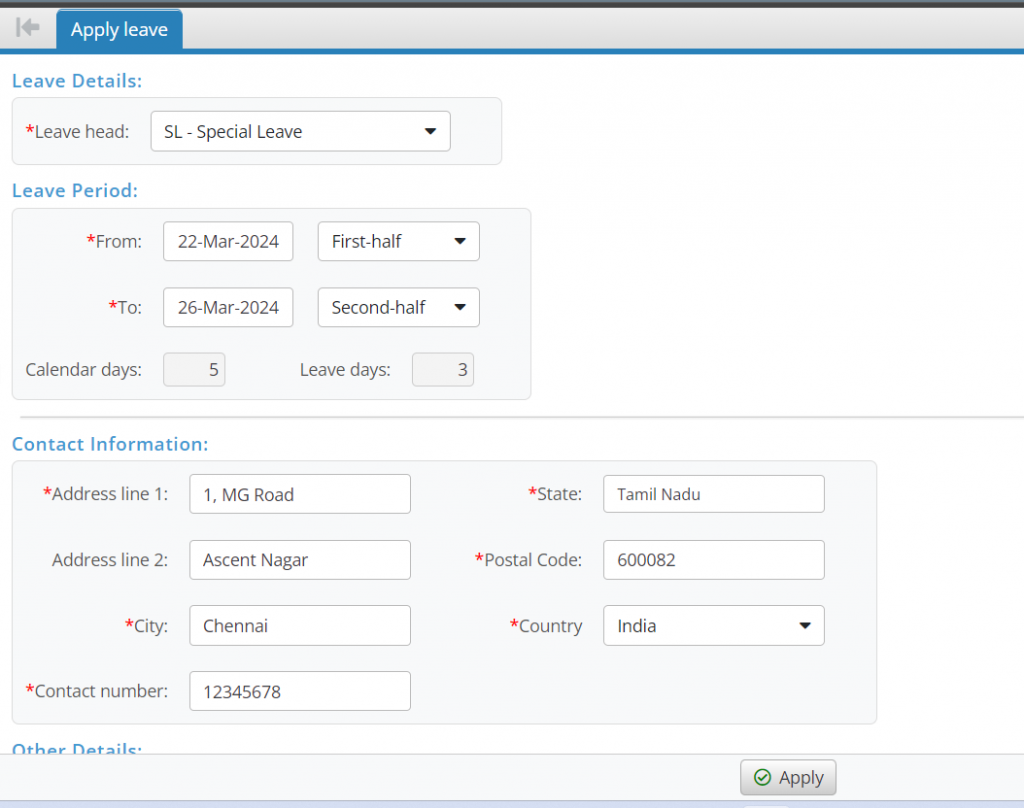Click the Address line 2 field
The image size is (1024, 808).
[x=300, y=560]
